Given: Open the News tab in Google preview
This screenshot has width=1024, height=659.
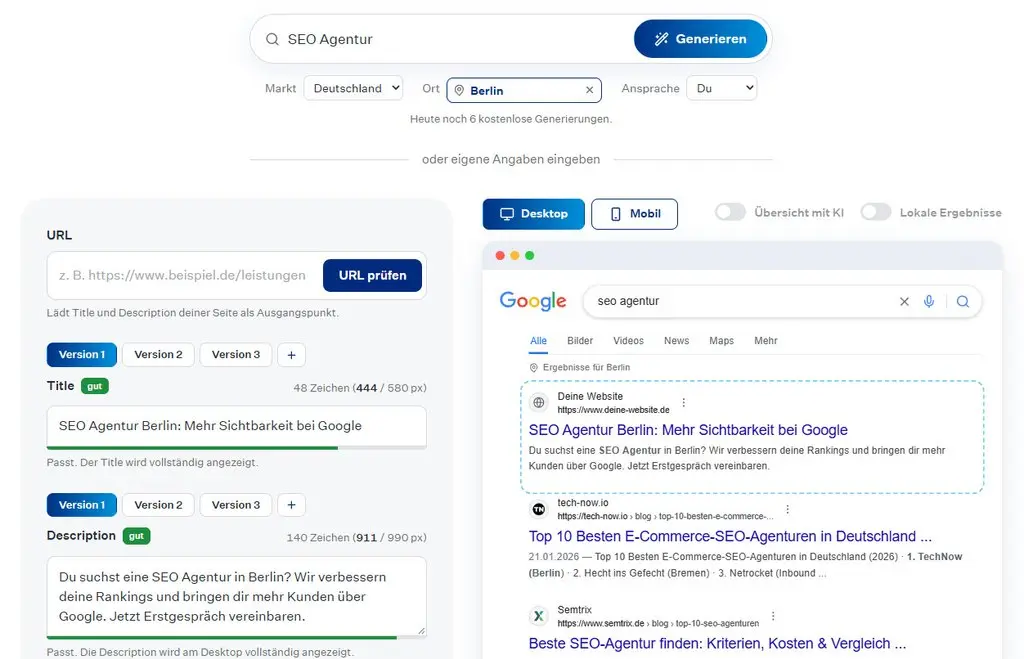Looking at the screenshot, I should pyautogui.click(x=677, y=341).
